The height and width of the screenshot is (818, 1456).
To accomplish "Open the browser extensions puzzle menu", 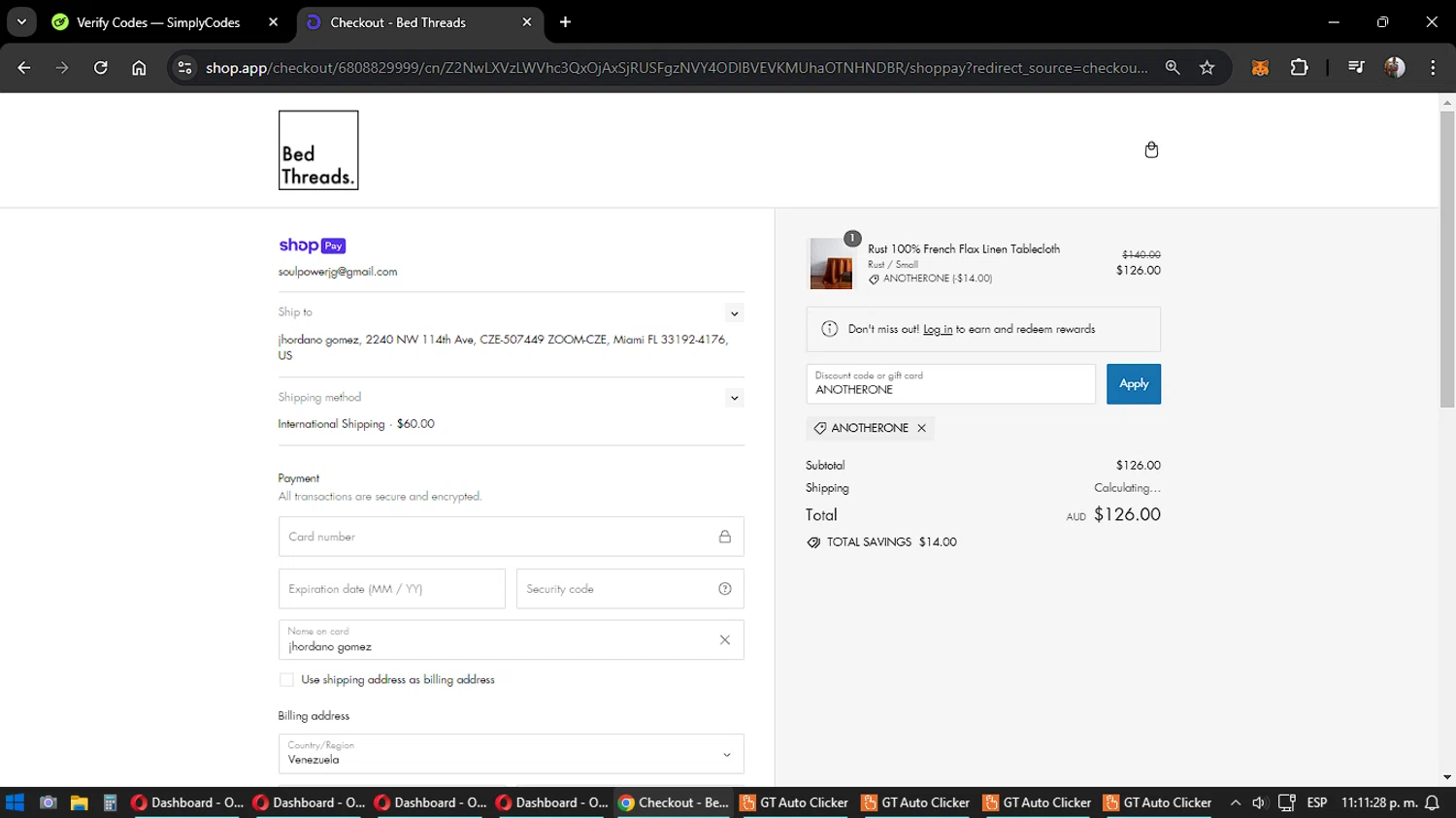I will (x=1299, y=68).
